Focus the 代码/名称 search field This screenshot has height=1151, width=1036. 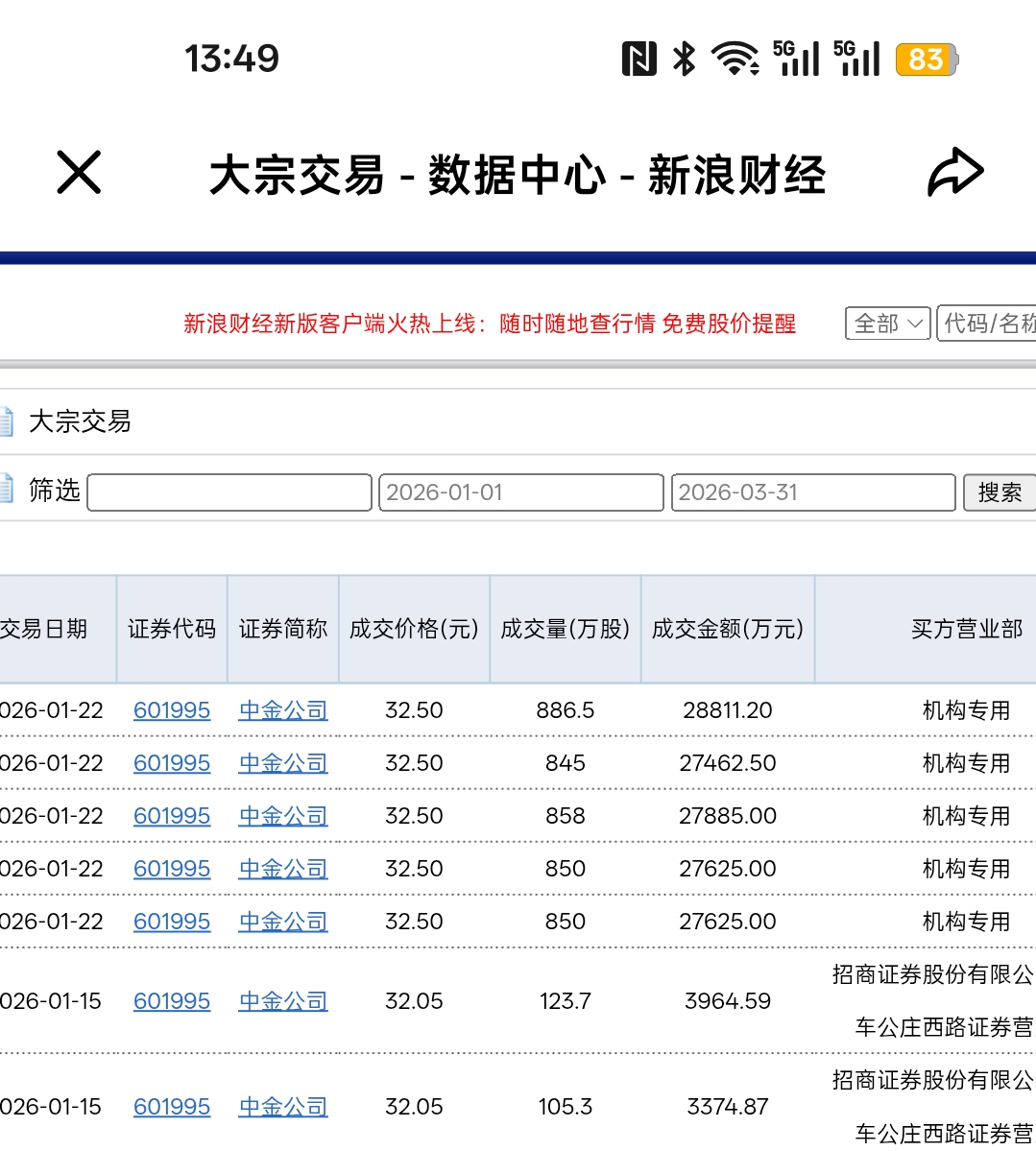tap(988, 324)
